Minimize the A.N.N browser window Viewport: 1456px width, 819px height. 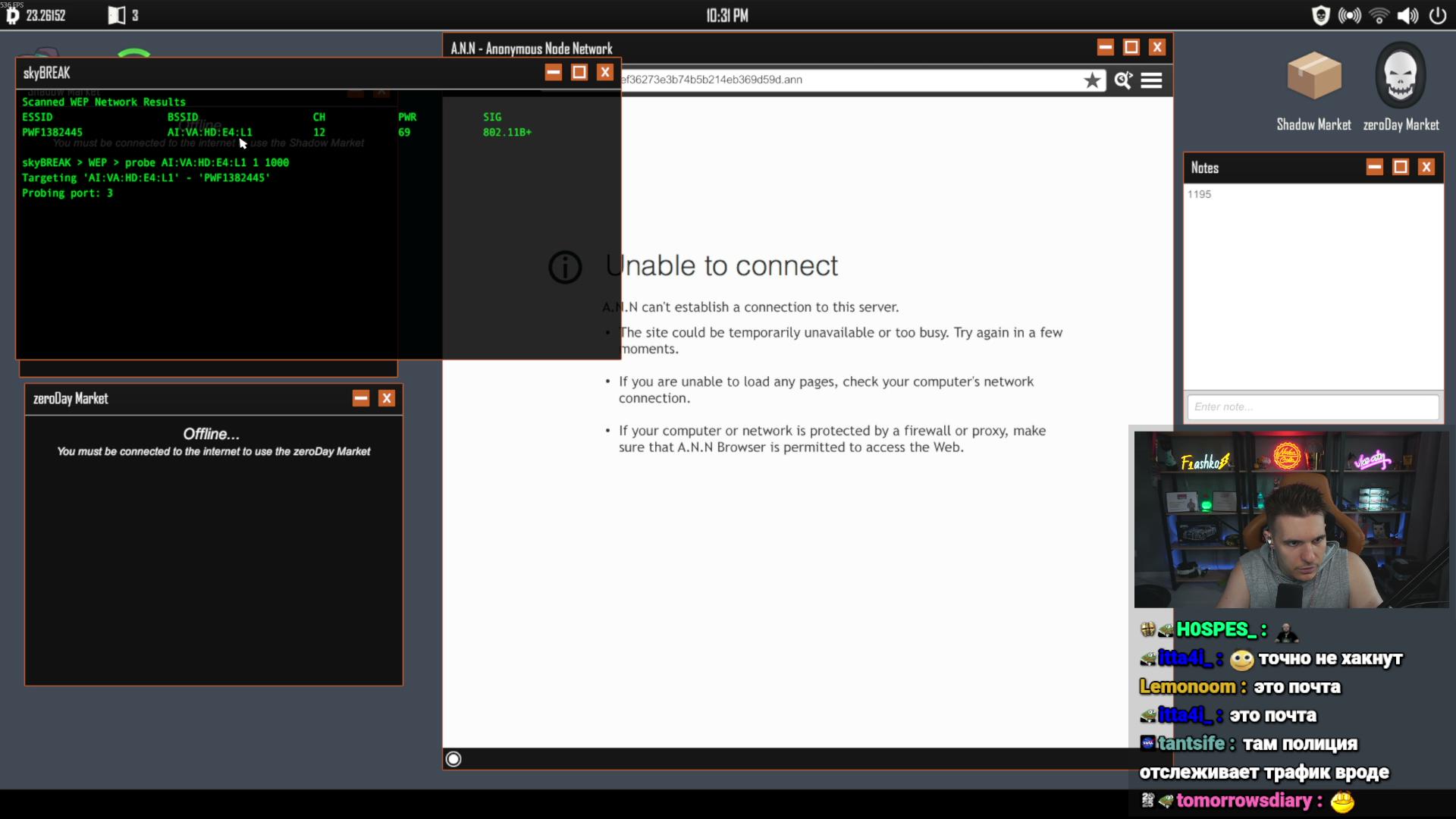(x=1106, y=48)
